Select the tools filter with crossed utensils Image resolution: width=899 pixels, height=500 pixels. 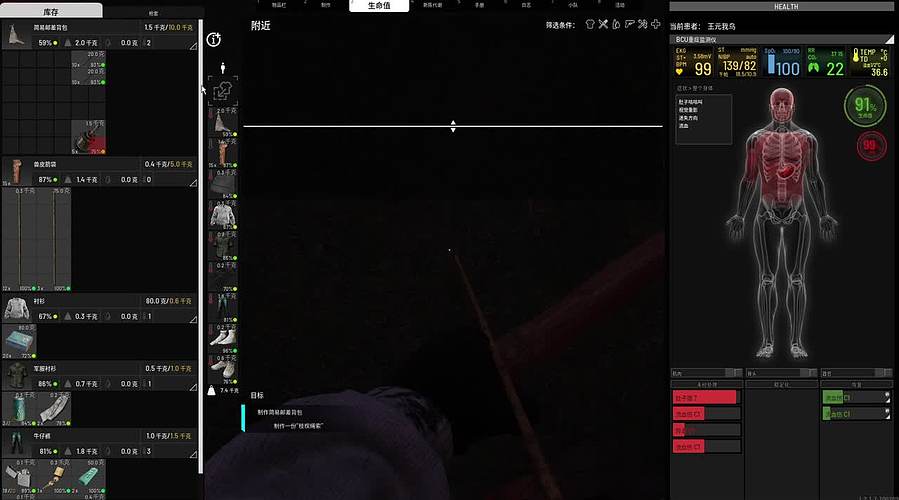(x=602, y=24)
